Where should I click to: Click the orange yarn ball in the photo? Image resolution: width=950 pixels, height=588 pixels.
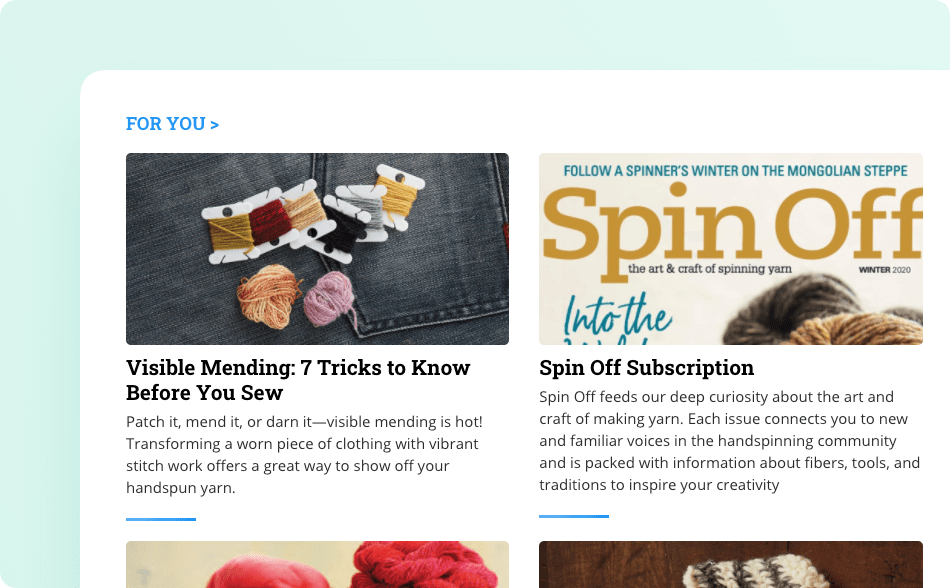[x=269, y=296]
